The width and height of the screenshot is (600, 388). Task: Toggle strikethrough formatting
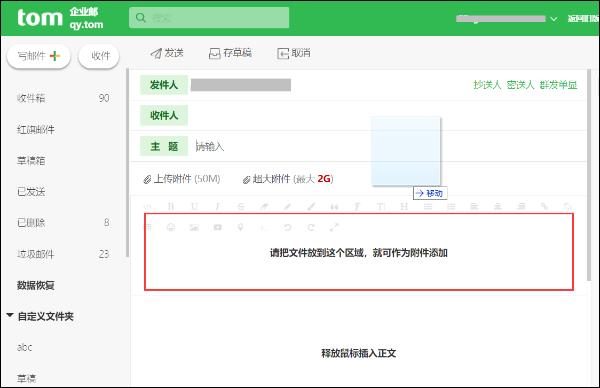tap(241, 206)
